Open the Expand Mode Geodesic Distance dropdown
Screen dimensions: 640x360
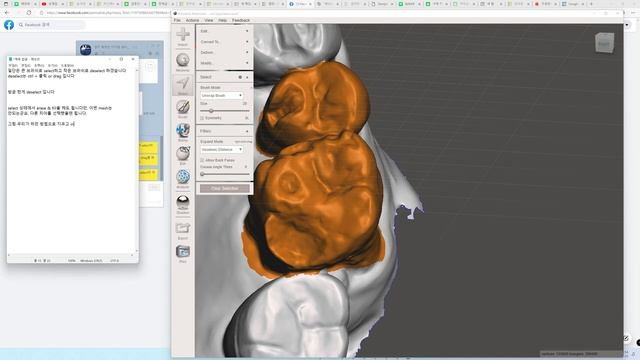222,149
